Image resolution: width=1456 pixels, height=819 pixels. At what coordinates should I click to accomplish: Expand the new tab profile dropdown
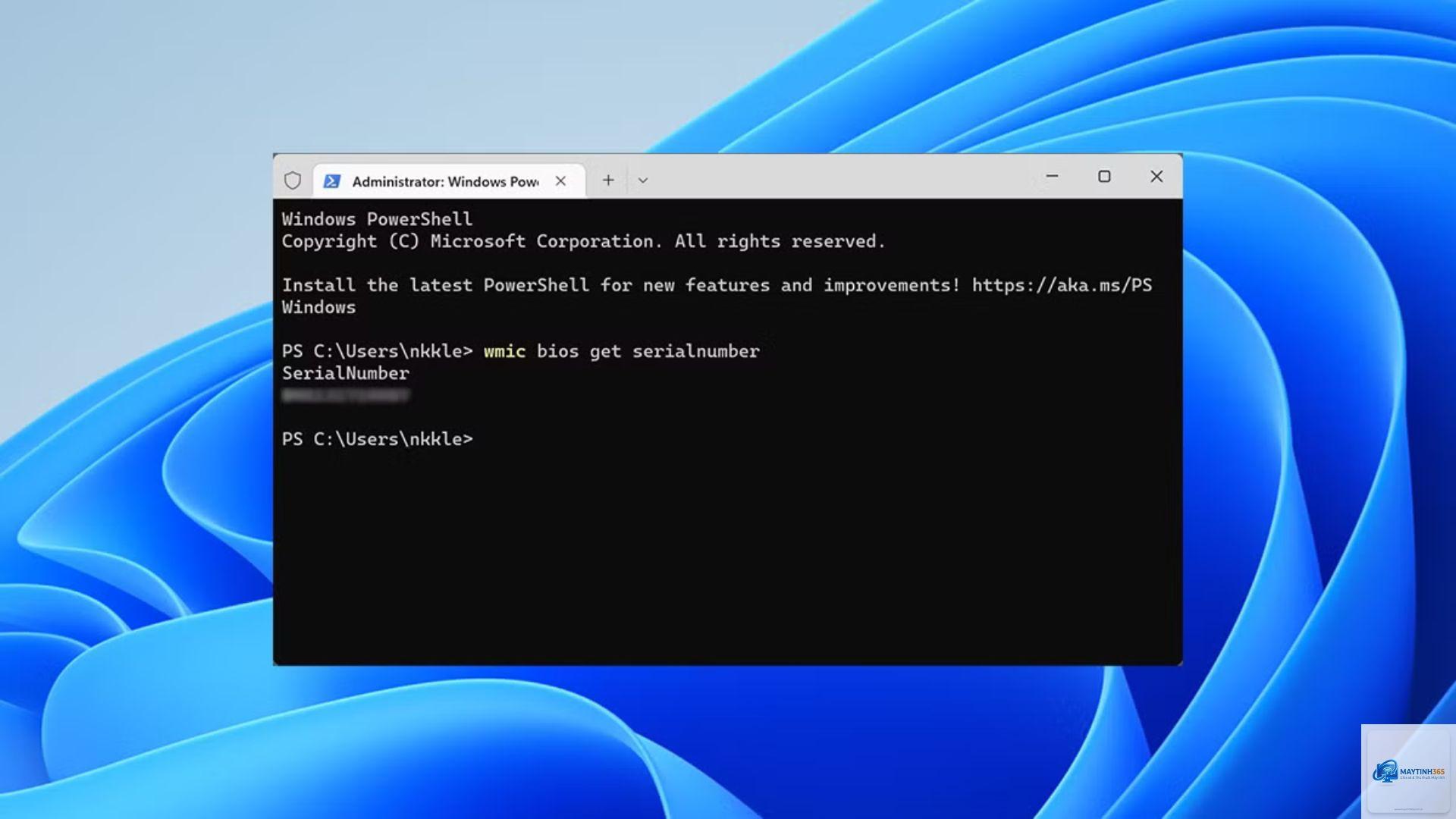[643, 180]
